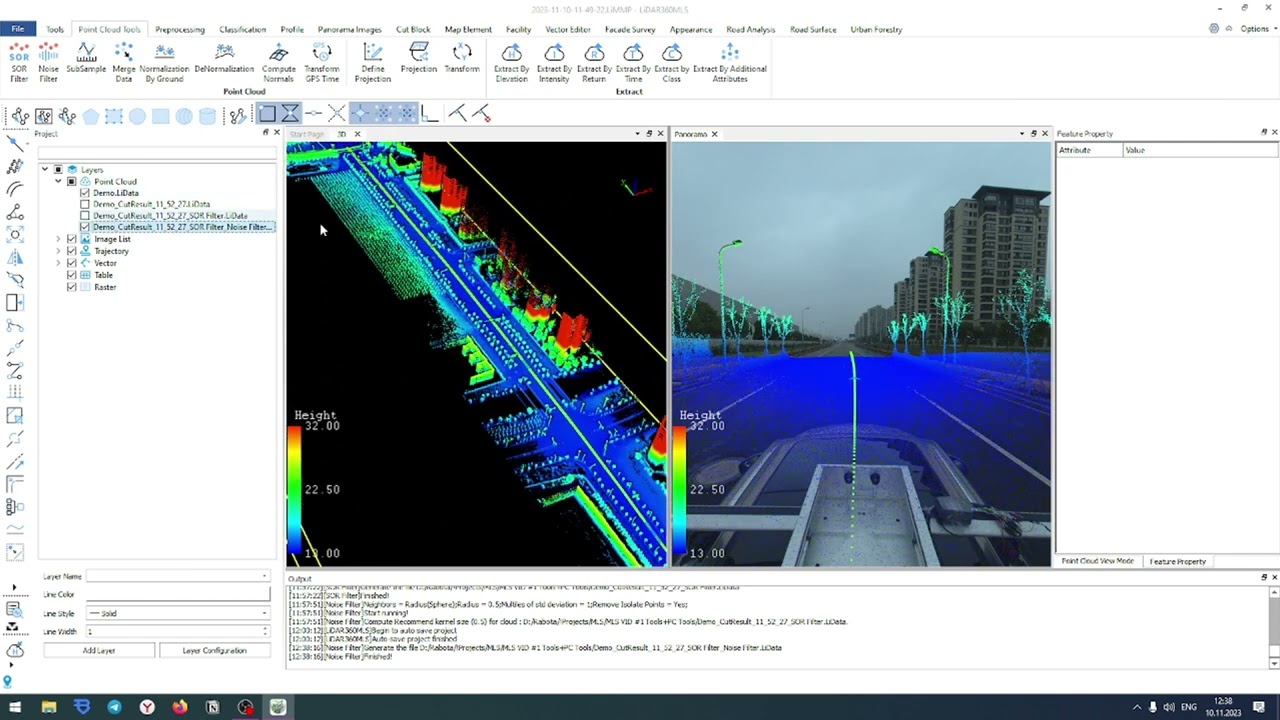Run the SOR Filter tool
This screenshot has height=720, width=1280.
pyautogui.click(x=19, y=62)
